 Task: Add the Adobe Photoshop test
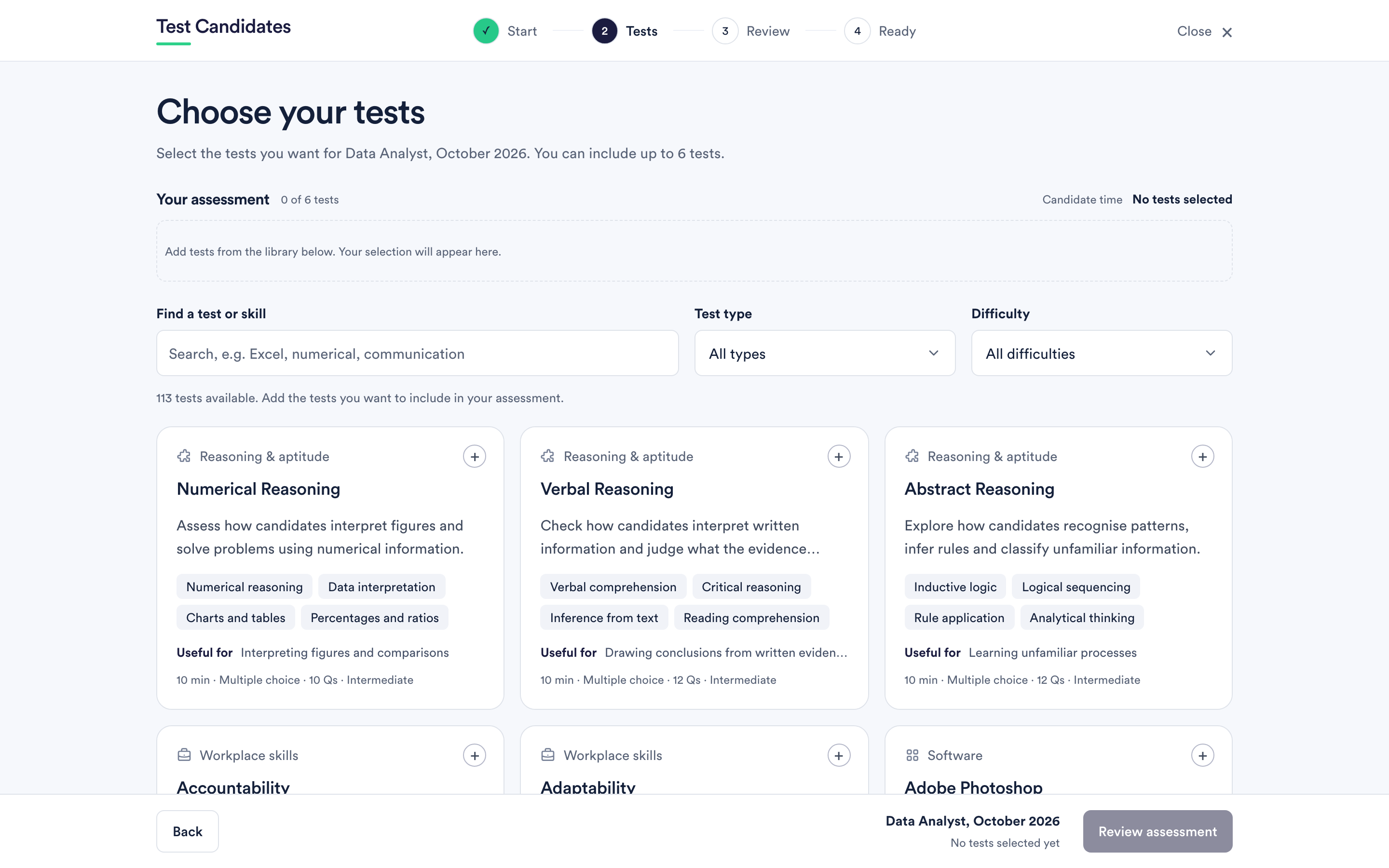(x=1202, y=756)
